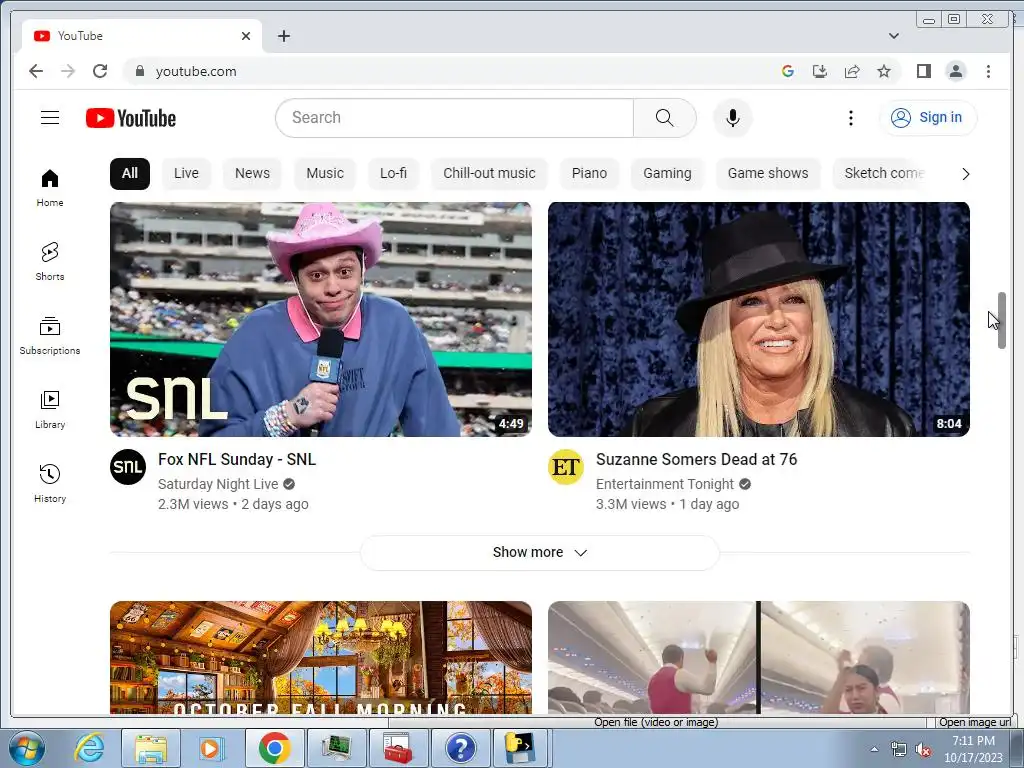Click Suzanne Somers Dead at 76 title
The width and height of the screenshot is (1024, 768).
pyautogui.click(x=696, y=459)
